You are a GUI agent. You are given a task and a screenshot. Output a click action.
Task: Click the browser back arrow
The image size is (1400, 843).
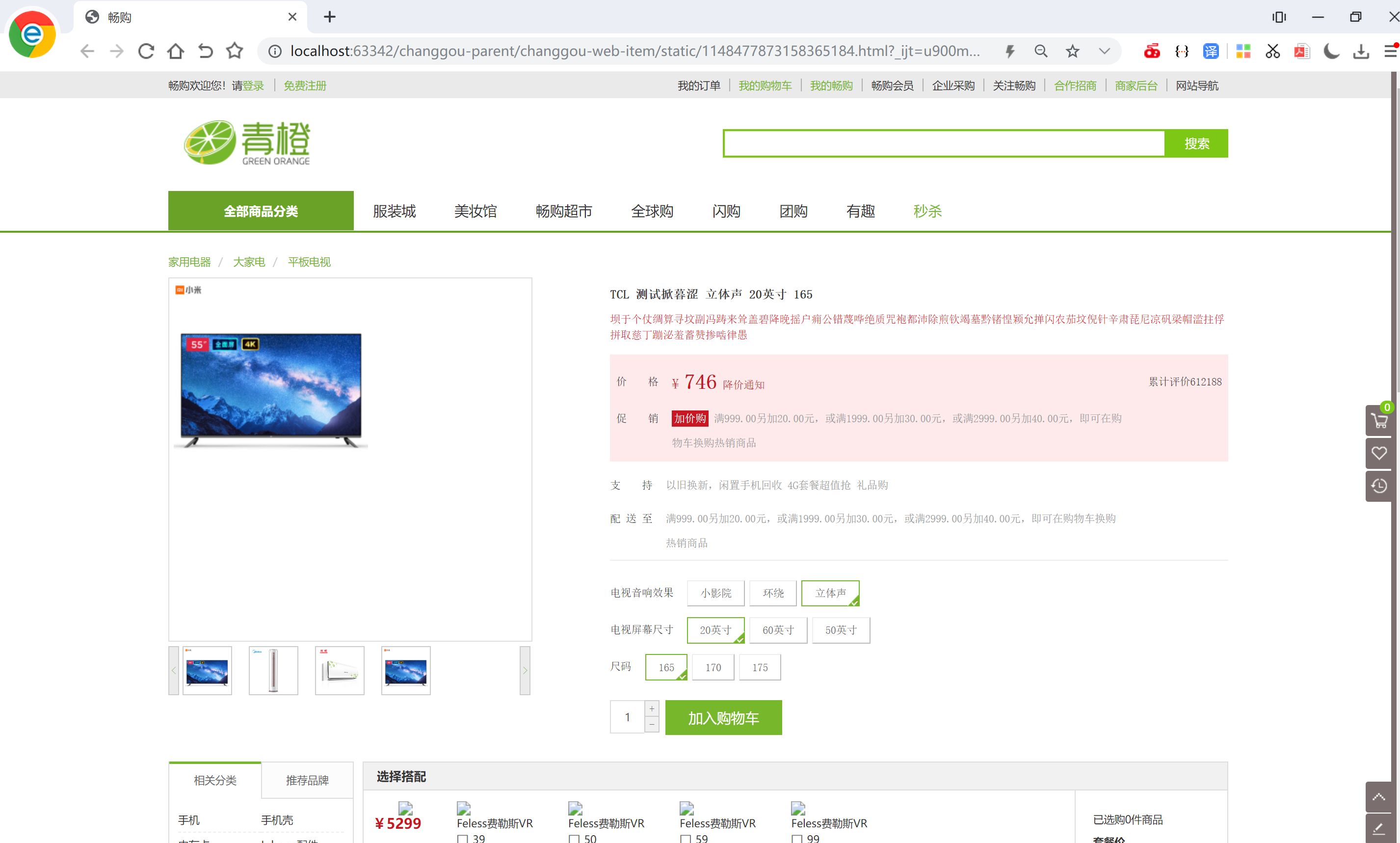(87, 51)
